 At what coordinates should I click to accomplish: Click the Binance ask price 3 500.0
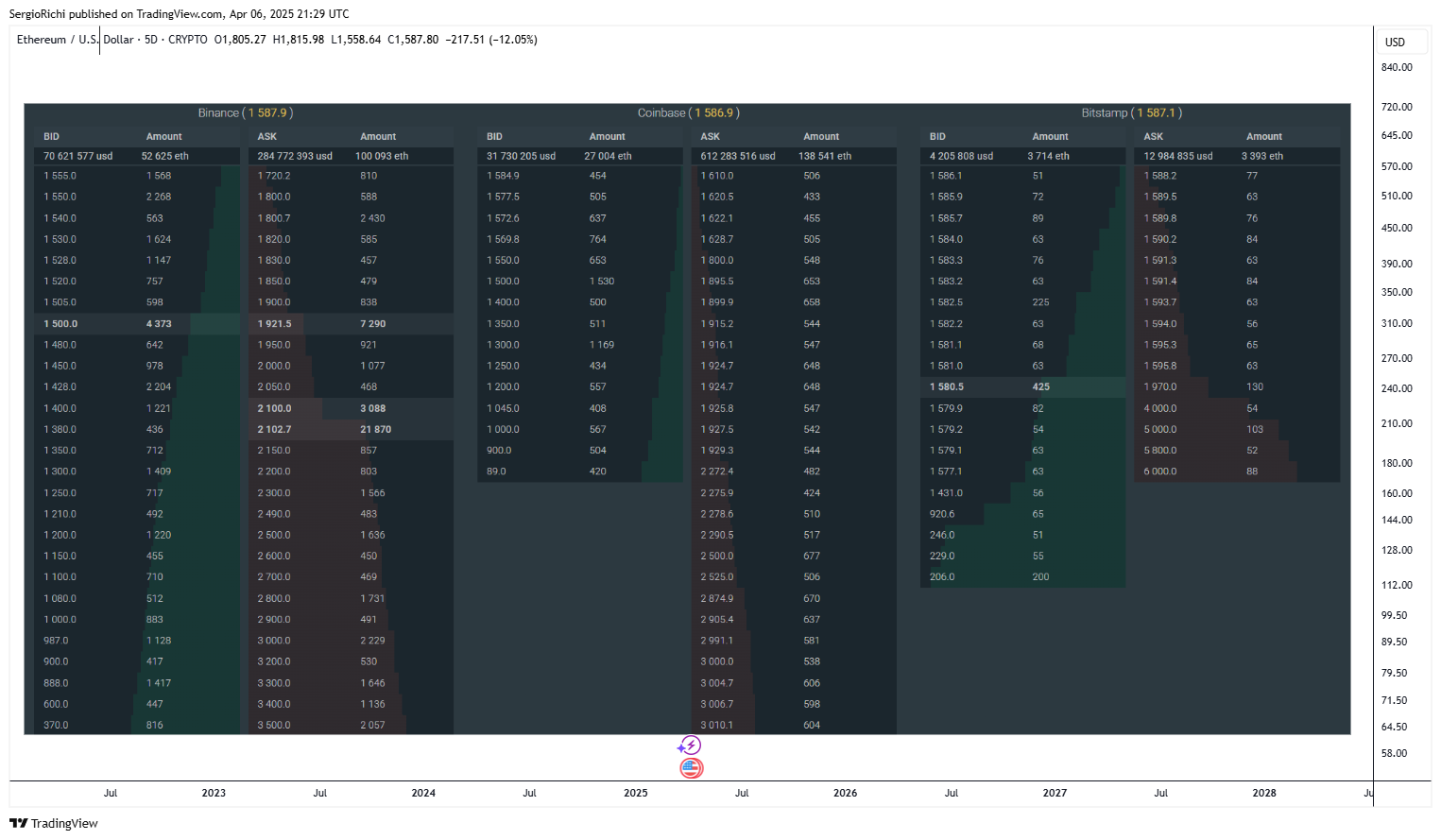[x=274, y=726]
